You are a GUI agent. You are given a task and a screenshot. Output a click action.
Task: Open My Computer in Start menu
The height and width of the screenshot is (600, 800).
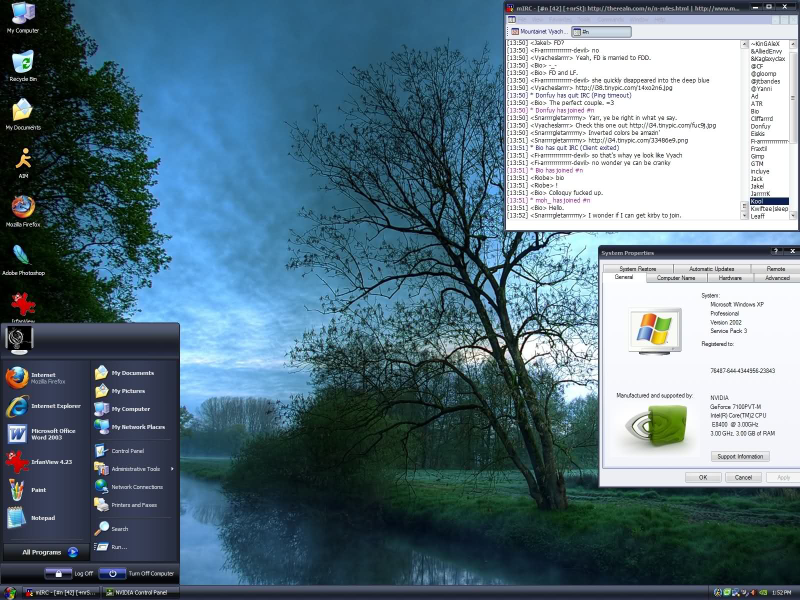click(x=134, y=409)
